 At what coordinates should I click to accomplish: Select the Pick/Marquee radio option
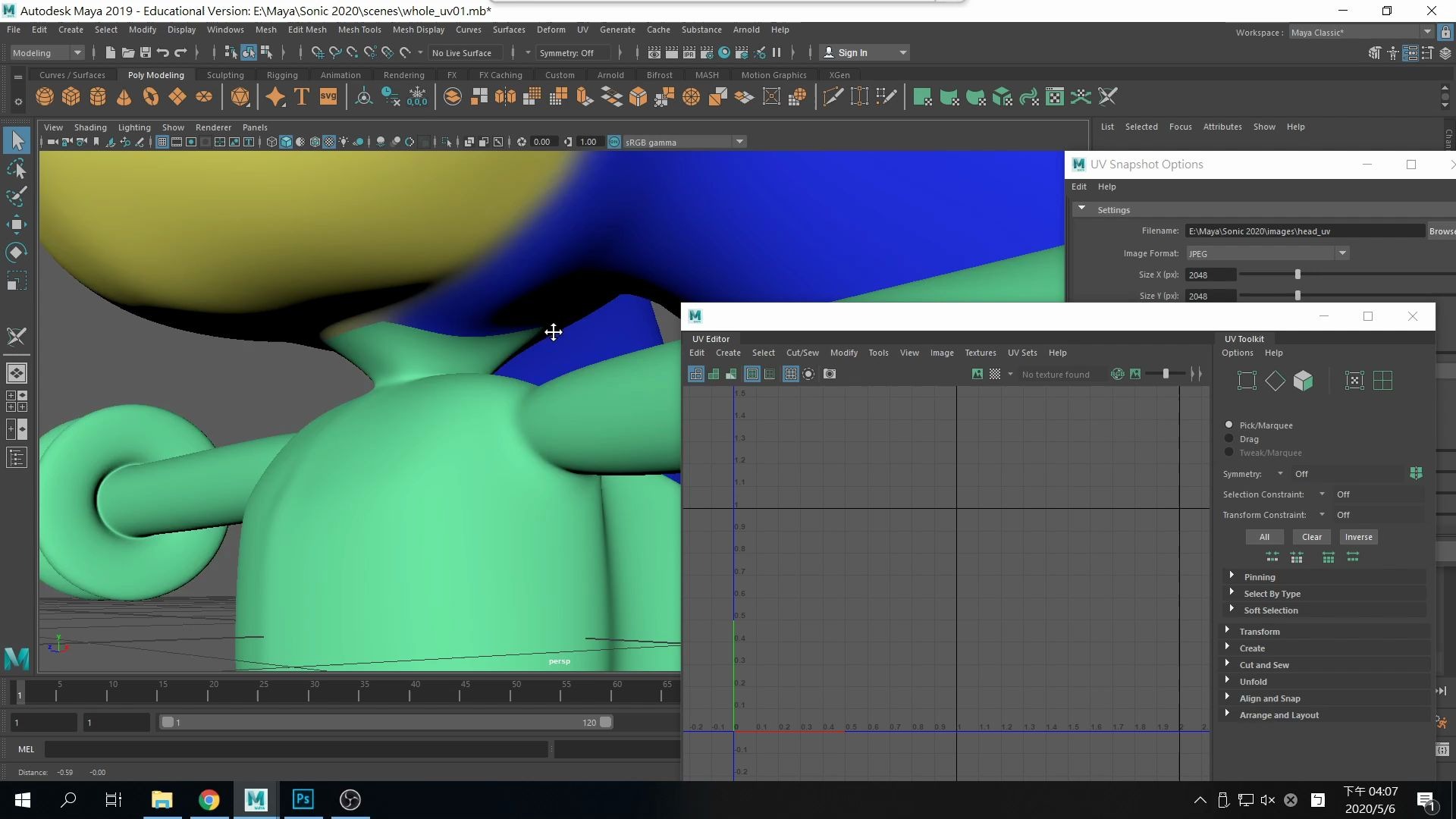(x=1229, y=425)
